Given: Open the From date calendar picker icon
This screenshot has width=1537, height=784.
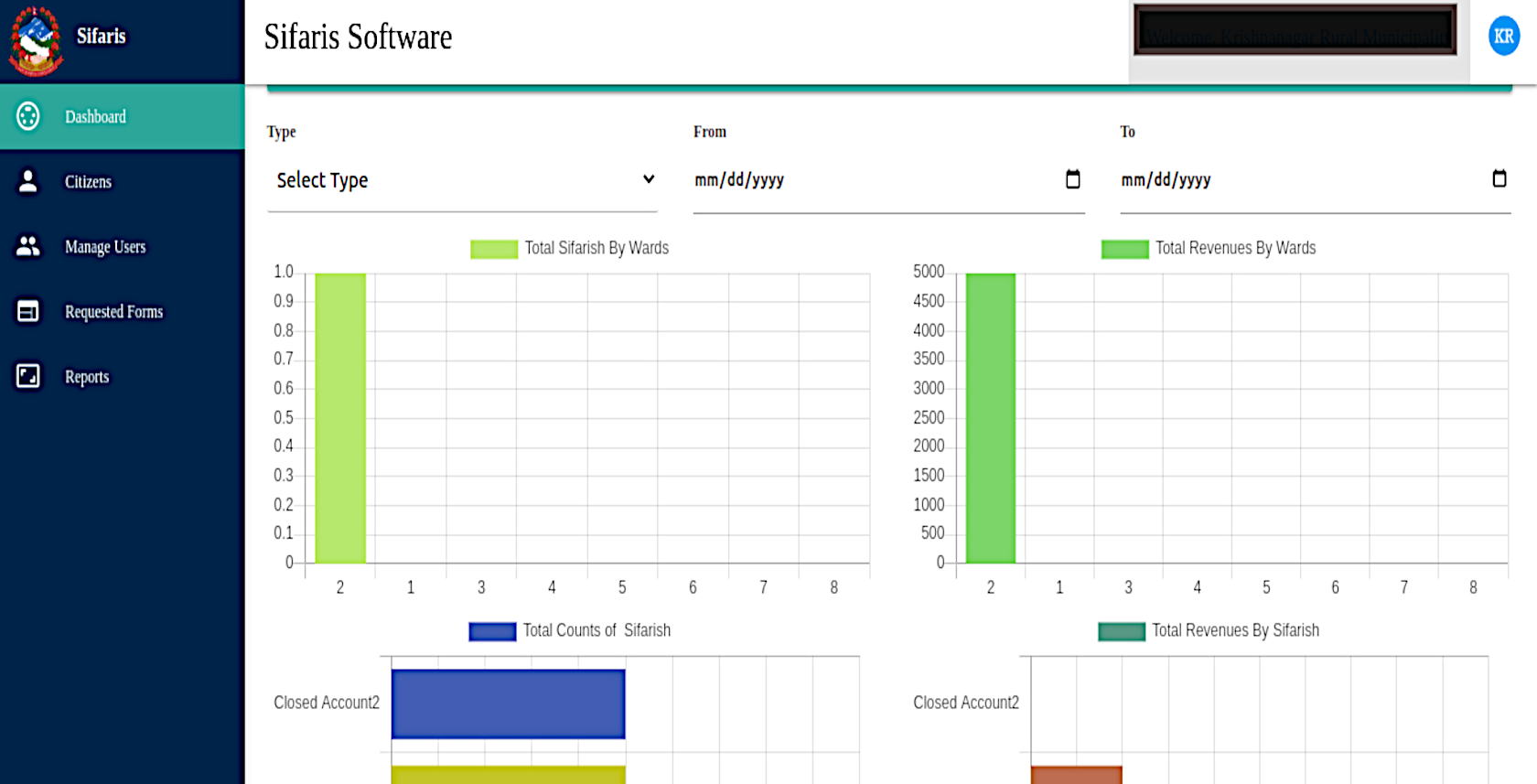Looking at the screenshot, I should [x=1073, y=179].
